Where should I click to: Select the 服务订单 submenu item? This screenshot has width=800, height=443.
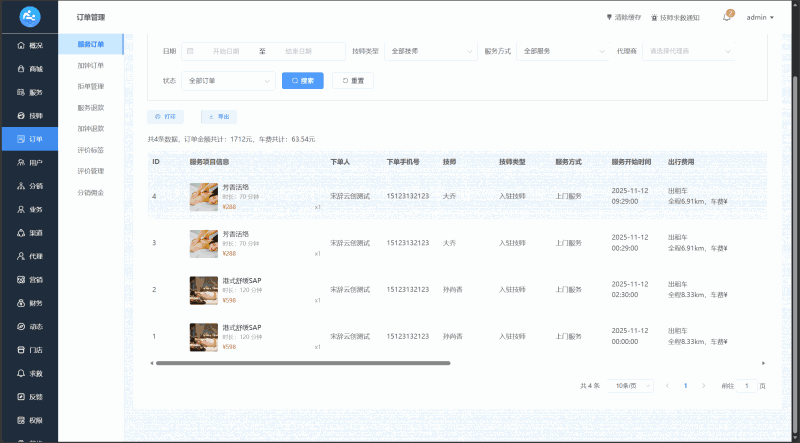pos(91,44)
